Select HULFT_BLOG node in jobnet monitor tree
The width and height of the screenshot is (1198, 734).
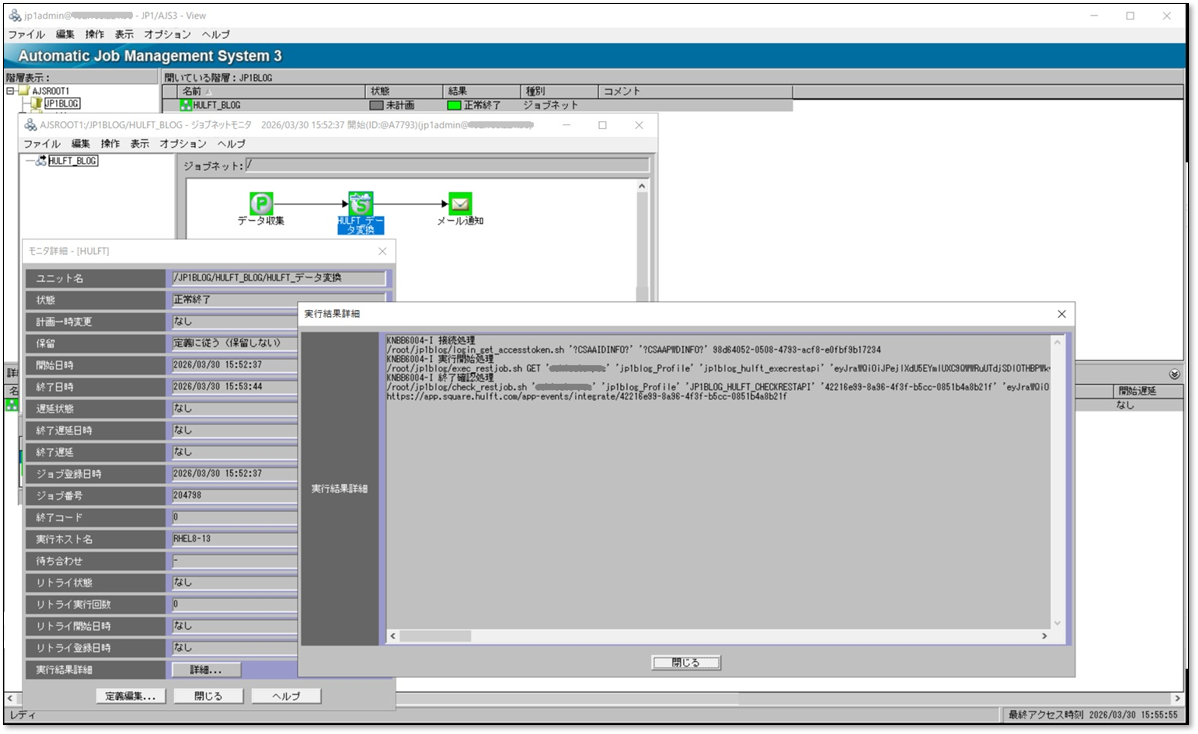click(x=73, y=161)
